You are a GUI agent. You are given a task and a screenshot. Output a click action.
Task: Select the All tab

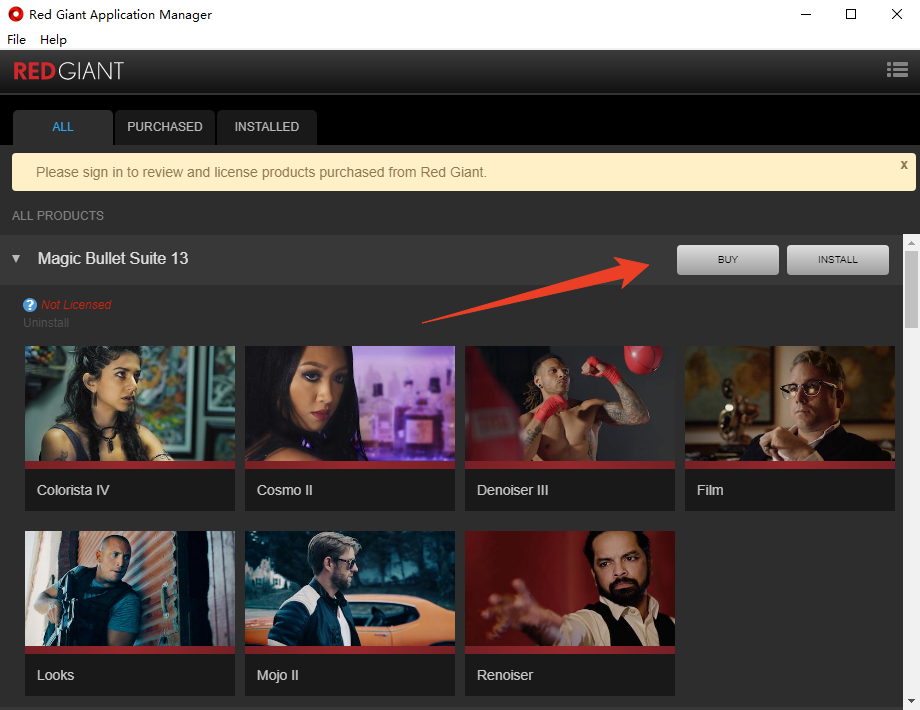[x=63, y=127]
